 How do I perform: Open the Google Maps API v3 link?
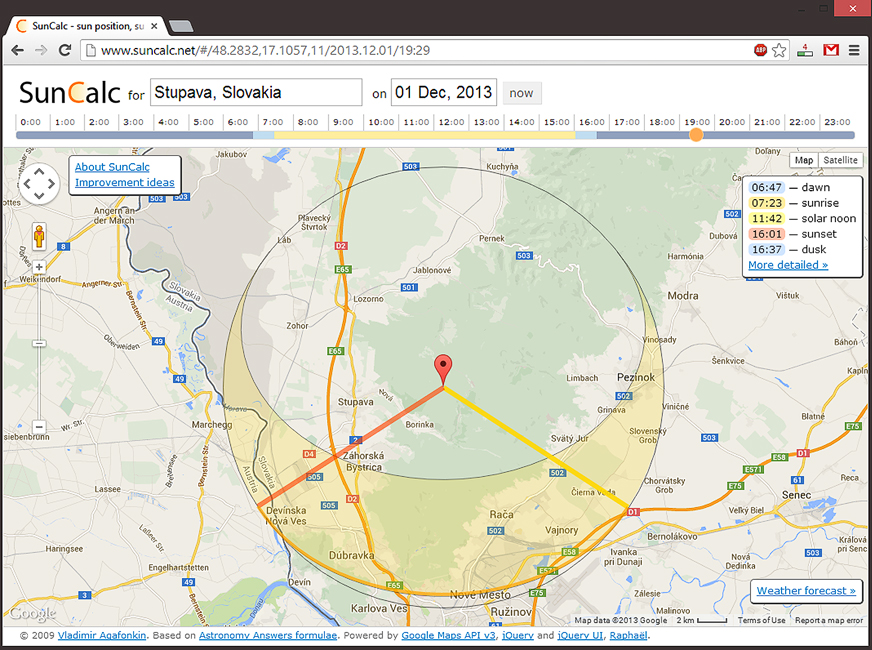tap(448, 635)
